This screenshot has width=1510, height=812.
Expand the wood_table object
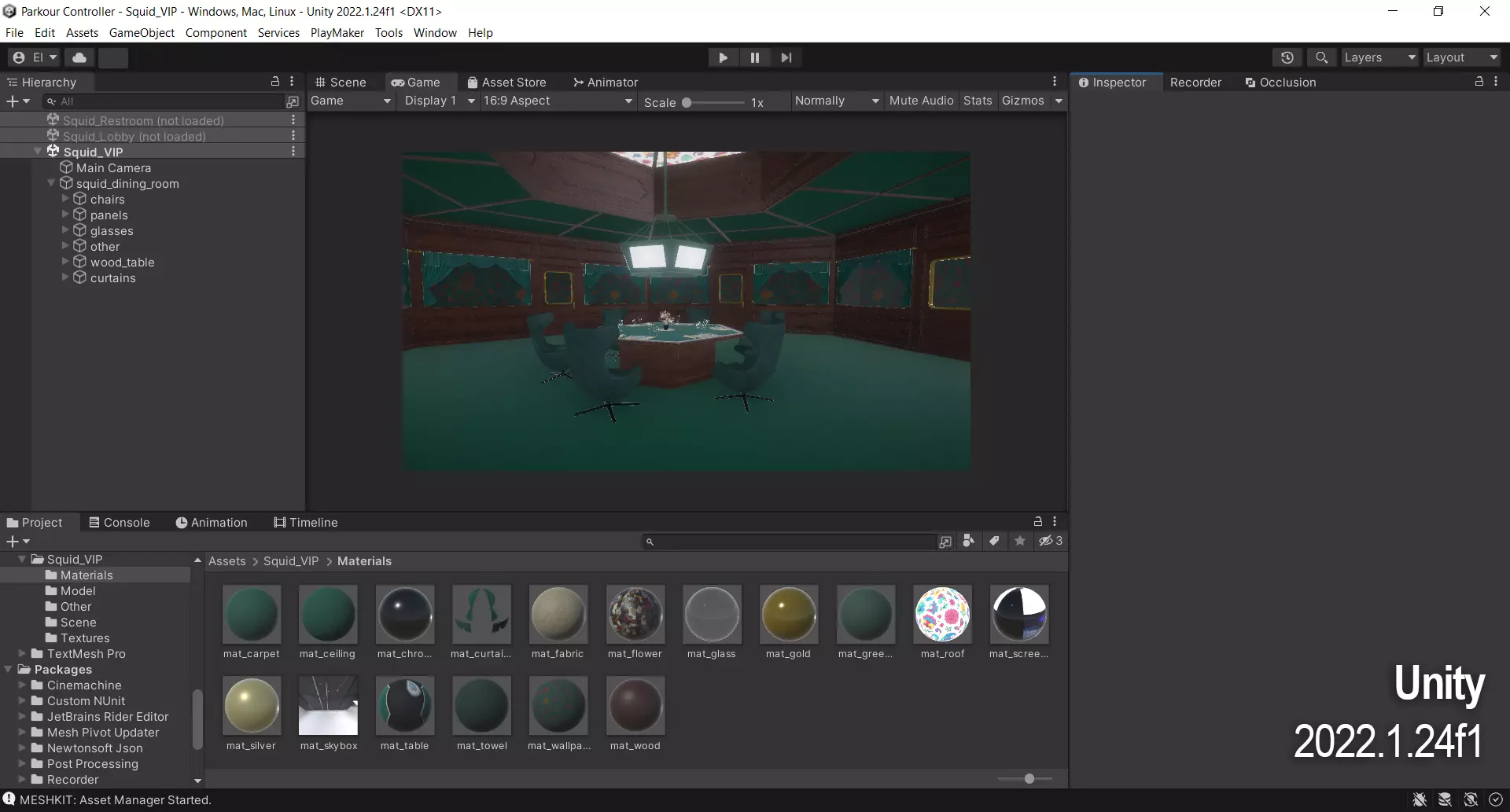click(65, 262)
